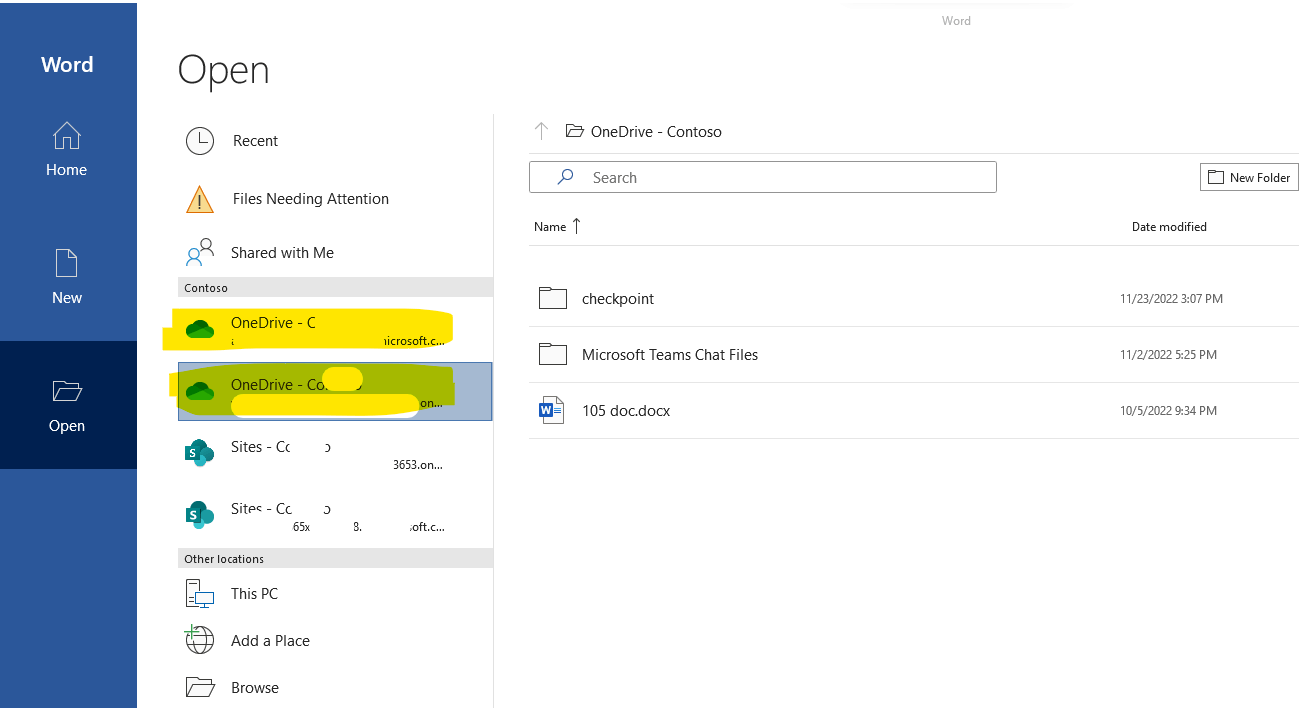Click the This PC computer icon
1307x709 pixels.
200,594
